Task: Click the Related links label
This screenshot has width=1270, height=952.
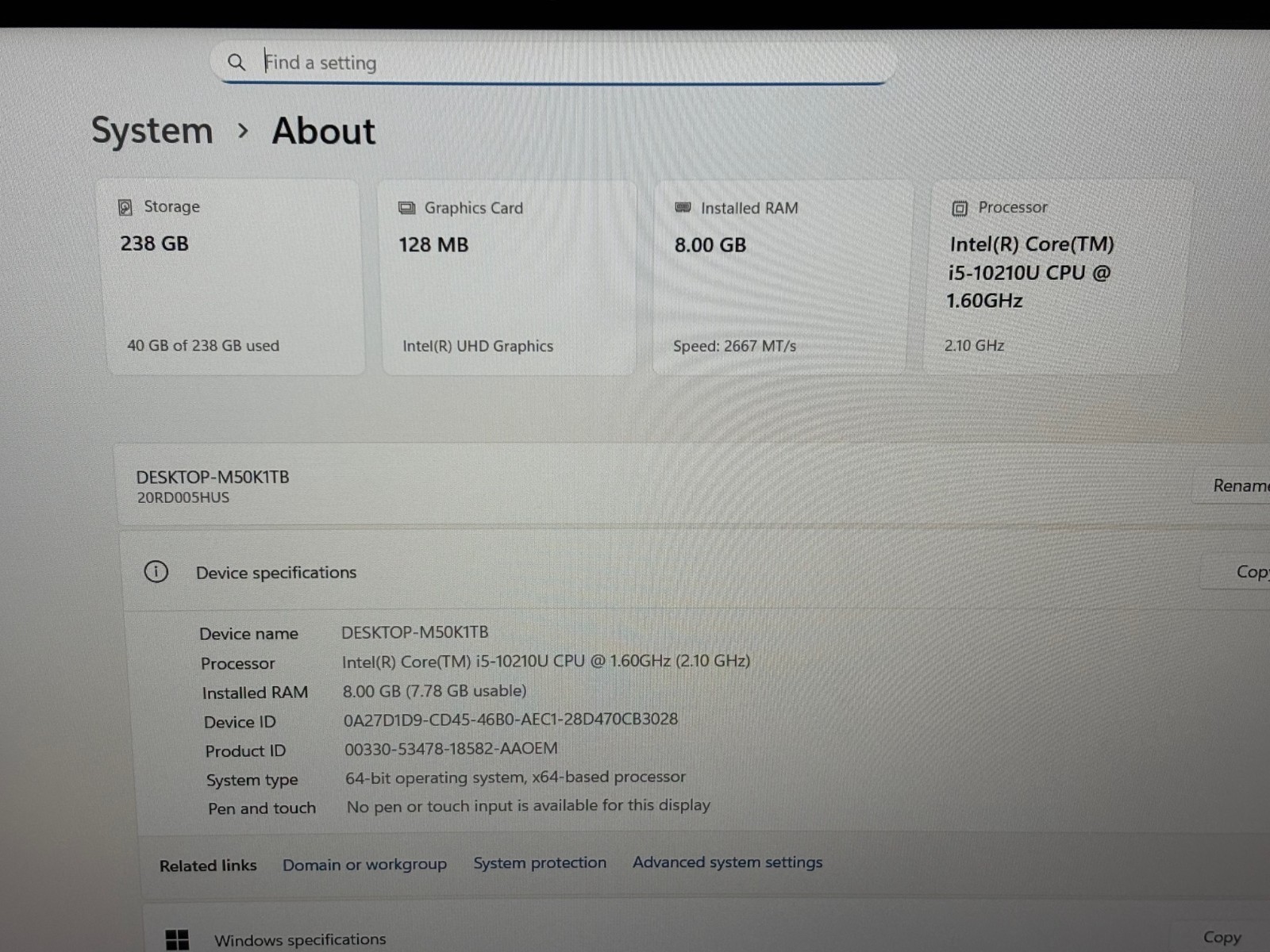Action: tap(208, 866)
